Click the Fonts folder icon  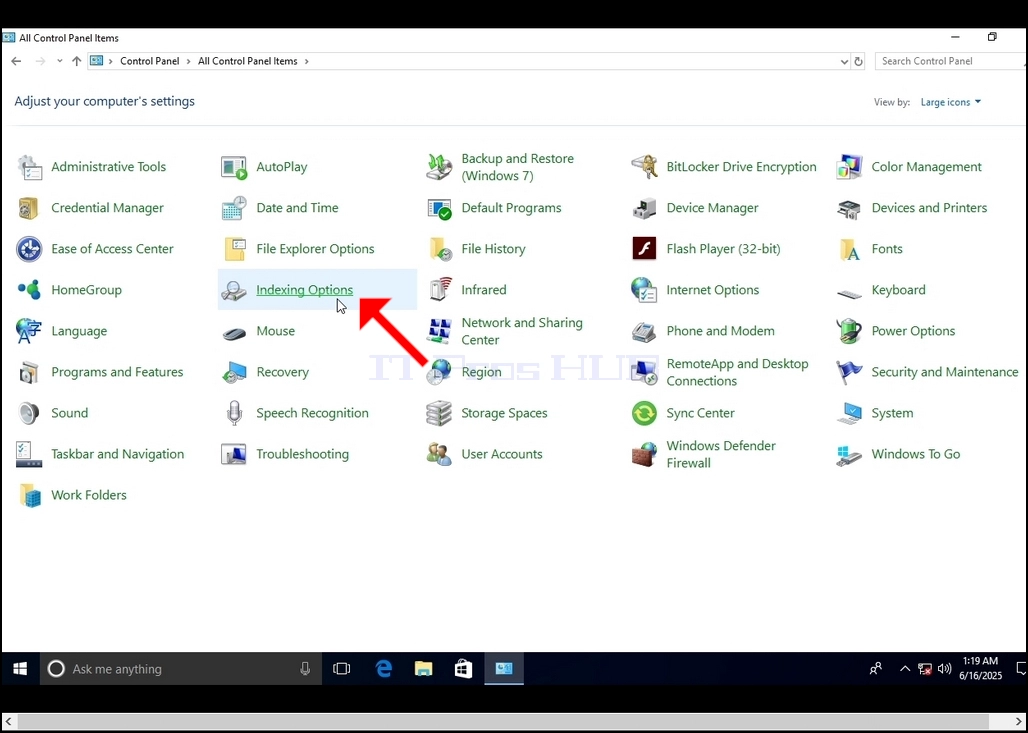[850, 249]
